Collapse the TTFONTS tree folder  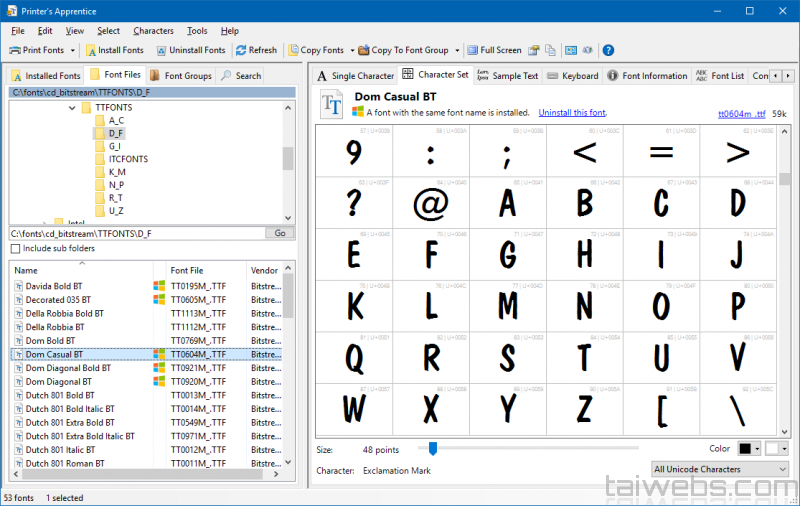(73, 107)
